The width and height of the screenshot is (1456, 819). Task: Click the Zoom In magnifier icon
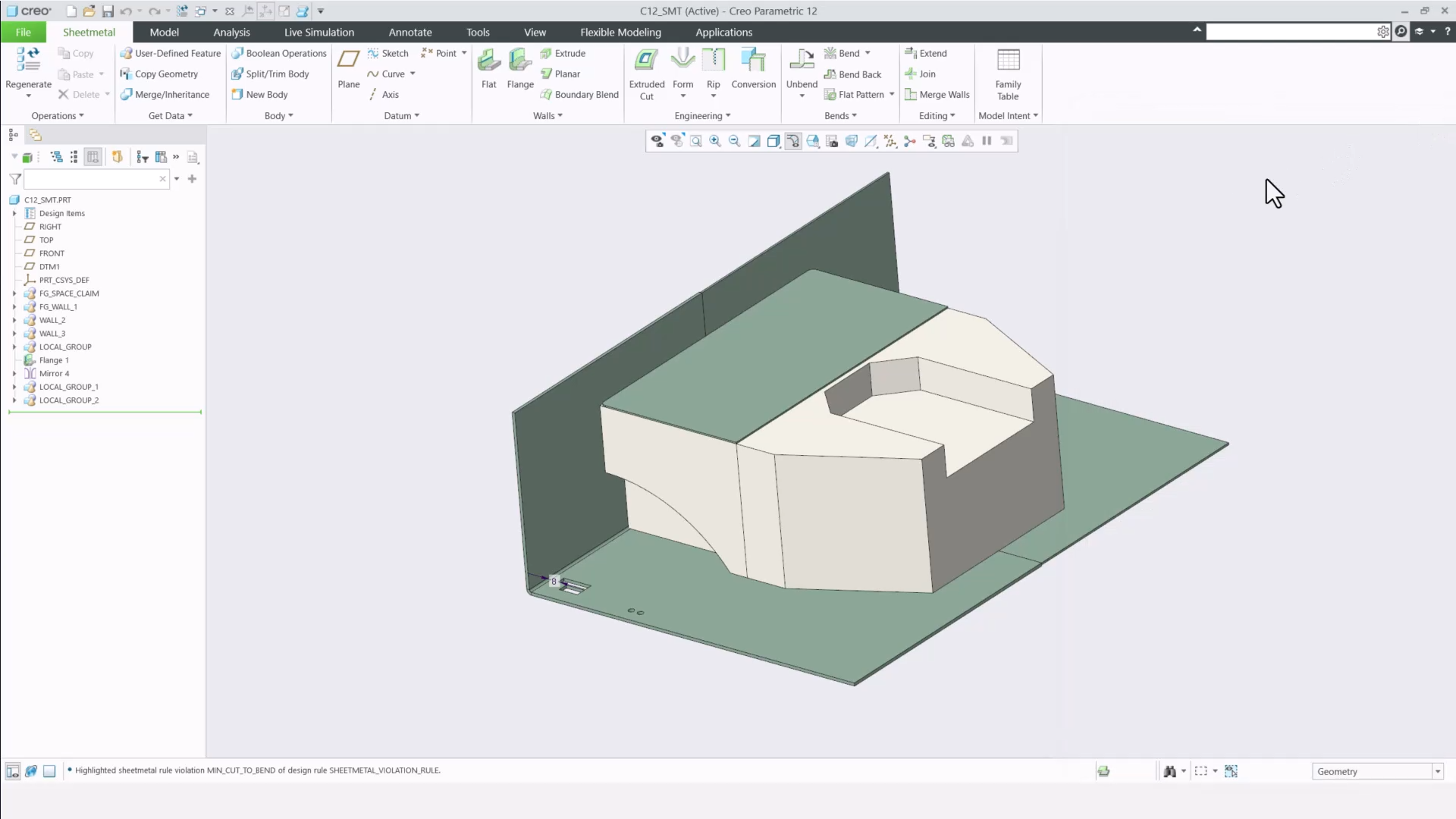(715, 141)
